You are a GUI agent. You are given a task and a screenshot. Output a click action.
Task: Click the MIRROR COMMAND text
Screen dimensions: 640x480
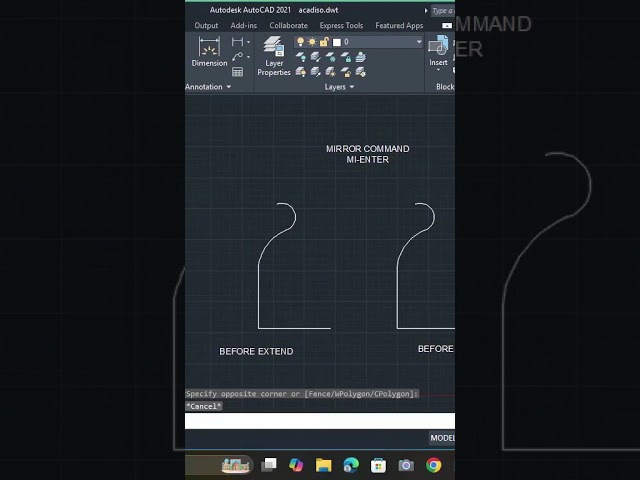pos(368,149)
